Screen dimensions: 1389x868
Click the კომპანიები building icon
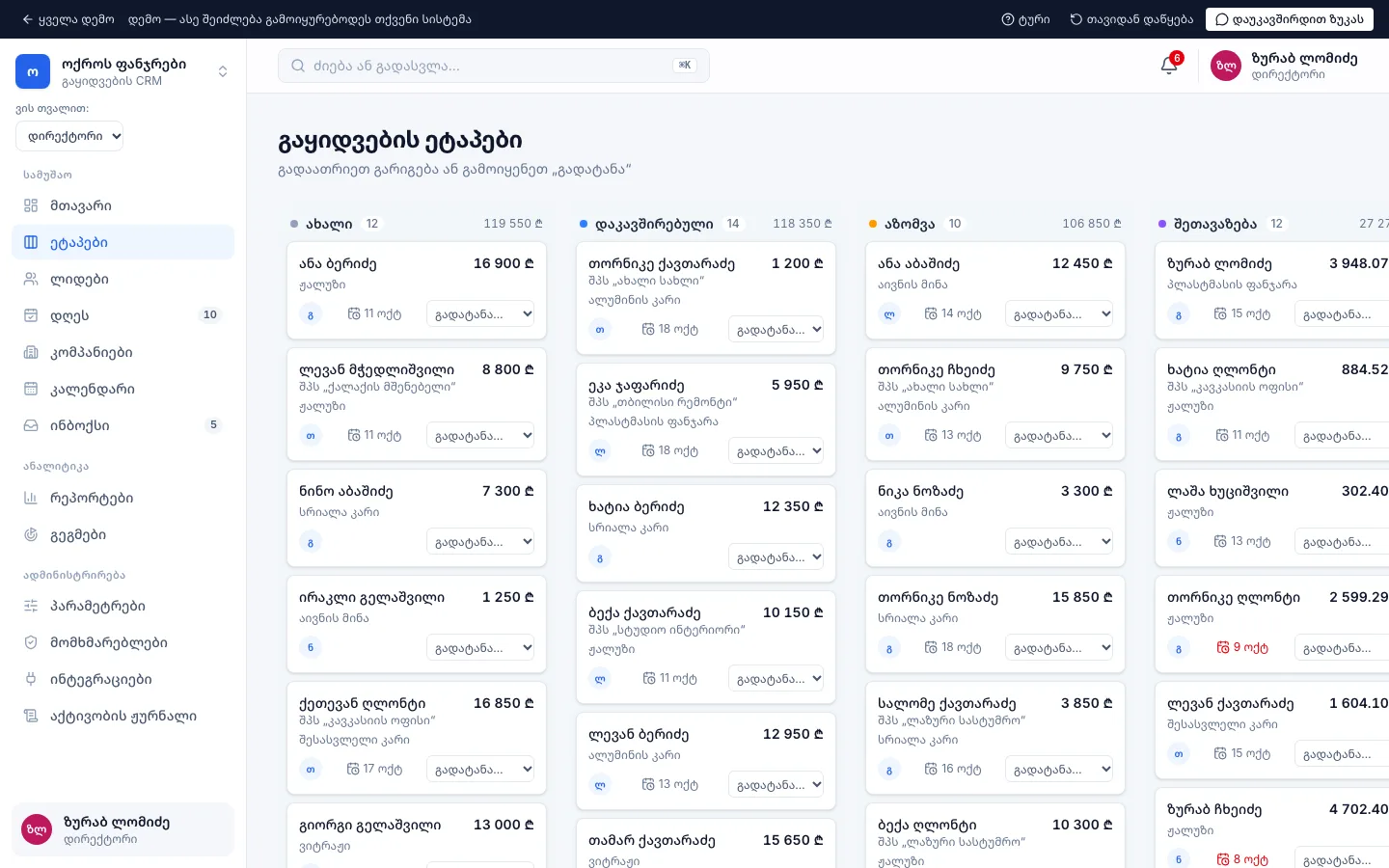pos(31,352)
